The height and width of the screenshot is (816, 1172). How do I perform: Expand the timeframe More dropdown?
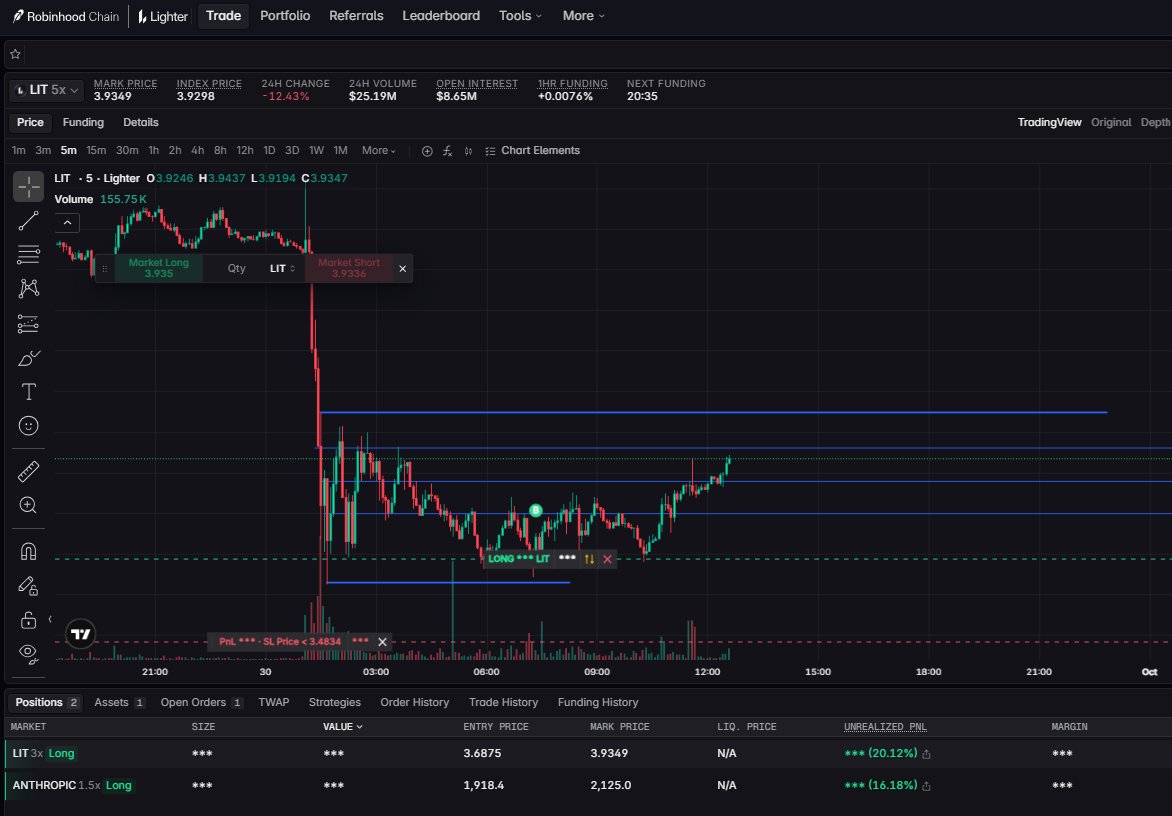click(378, 151)
